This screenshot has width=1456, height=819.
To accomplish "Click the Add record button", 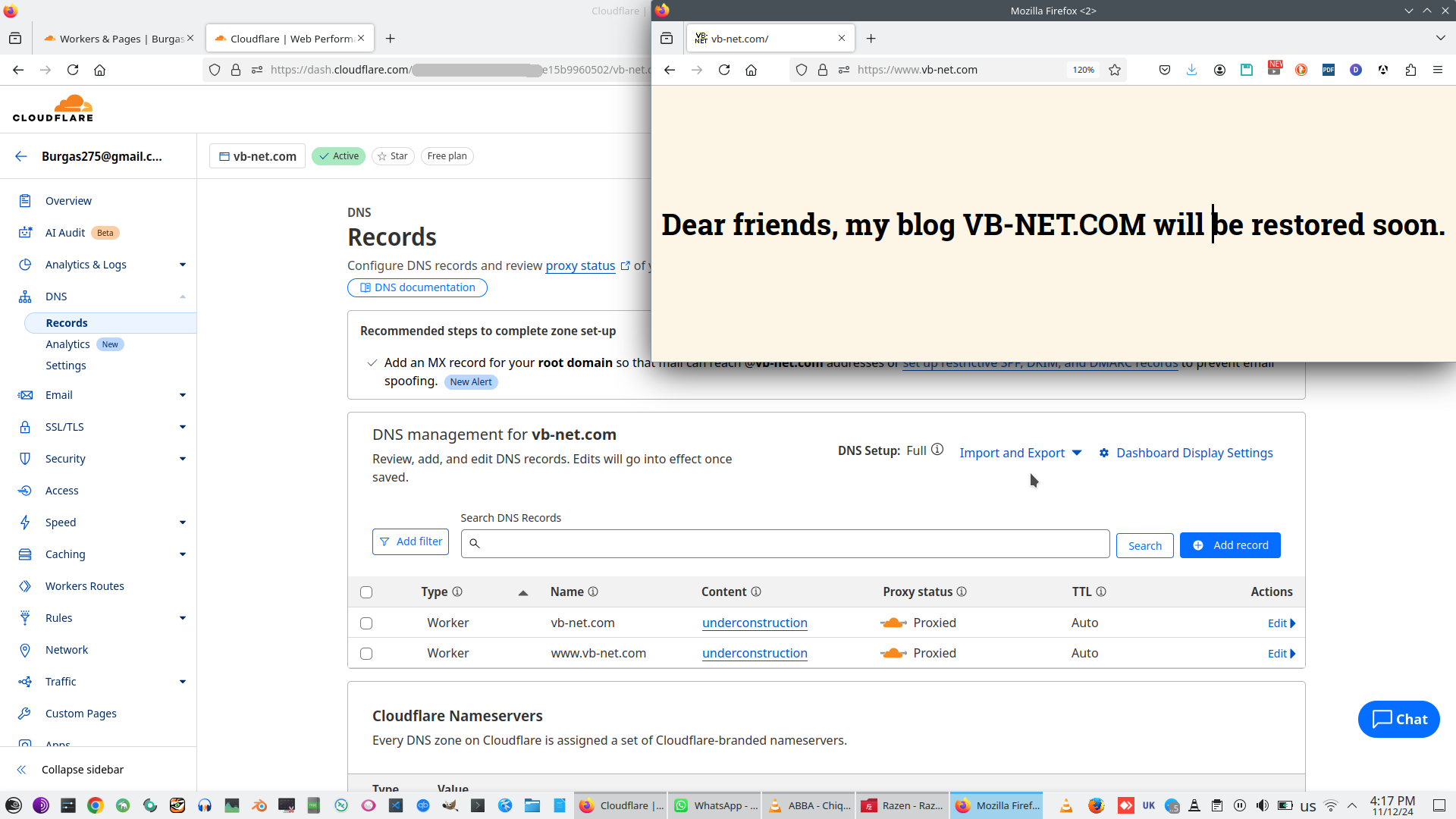I will 1230,545.
